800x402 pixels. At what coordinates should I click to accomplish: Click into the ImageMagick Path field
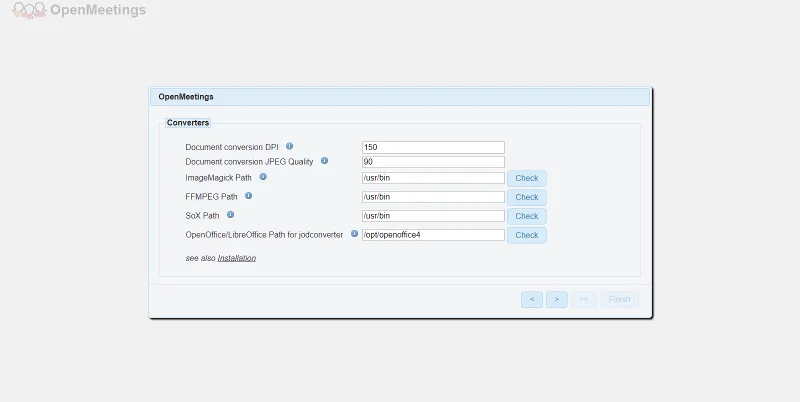coord(433,178)
